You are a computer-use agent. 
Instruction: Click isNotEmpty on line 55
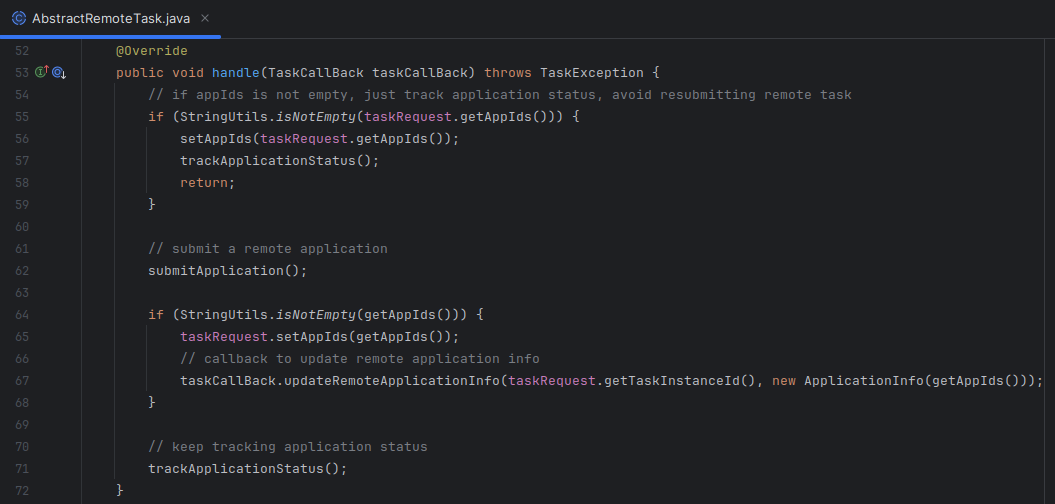(316, 116)
